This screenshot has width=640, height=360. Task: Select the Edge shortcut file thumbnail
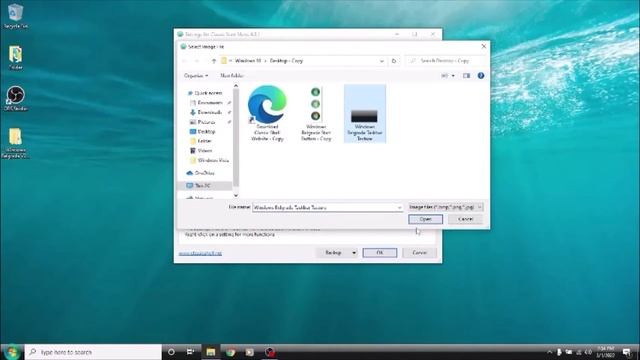267,113
